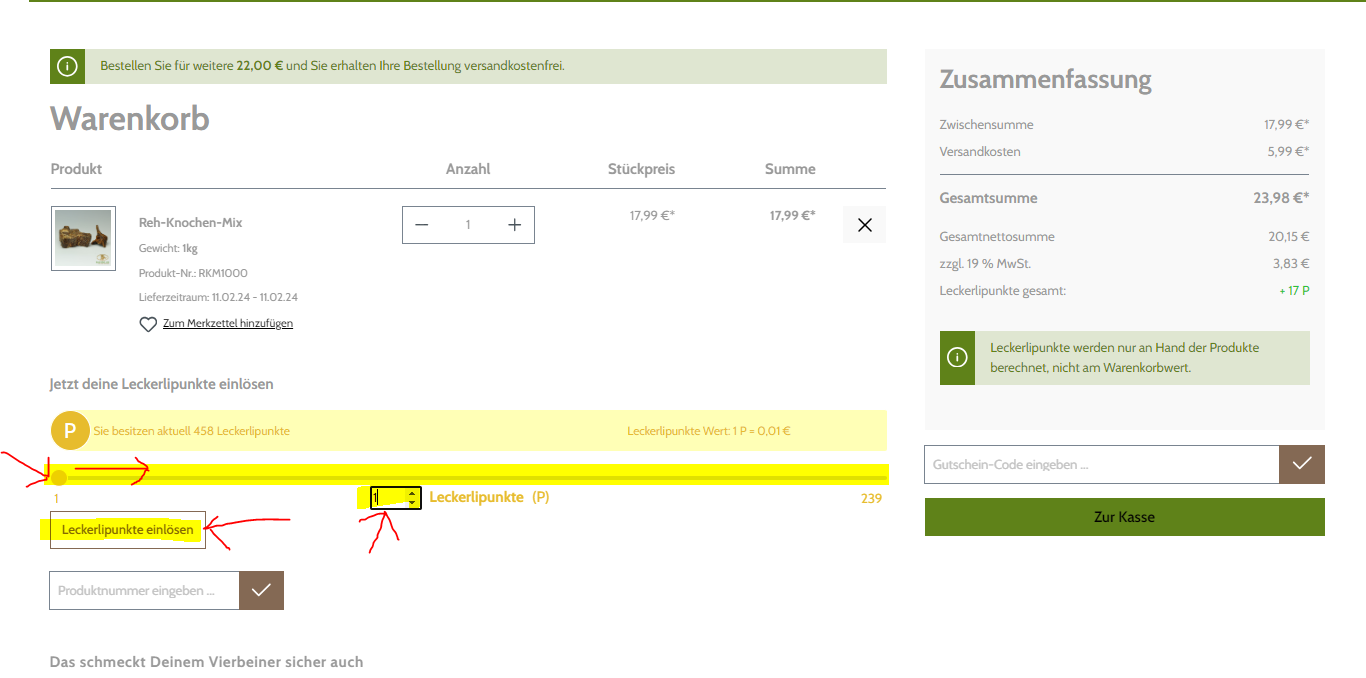The image size is (1366, 678).
Task: Click the info icon in the free-shipping banner
Action: [x=67, y=67]
